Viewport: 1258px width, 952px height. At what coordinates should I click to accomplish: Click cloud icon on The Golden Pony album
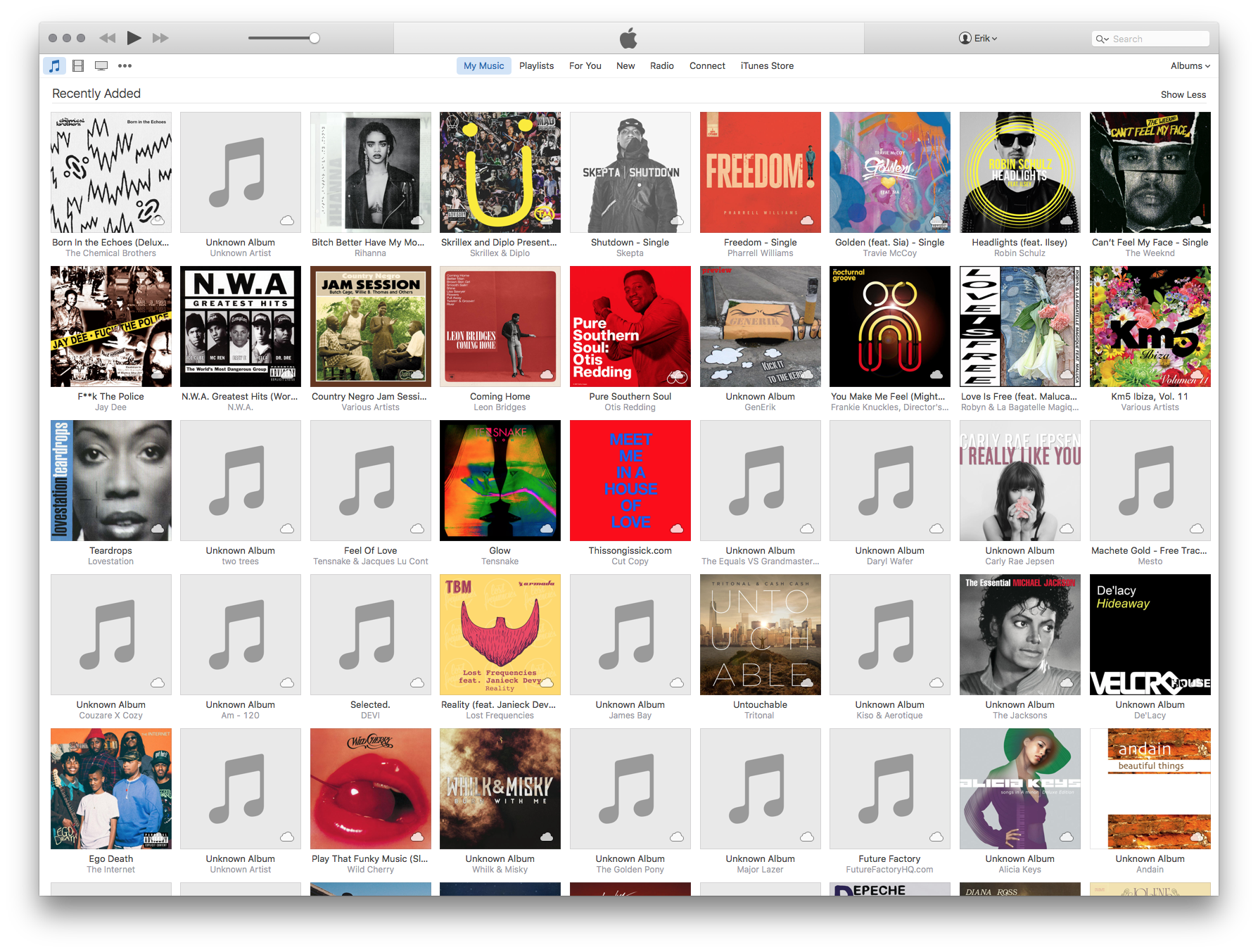click(x=677, y=837)
